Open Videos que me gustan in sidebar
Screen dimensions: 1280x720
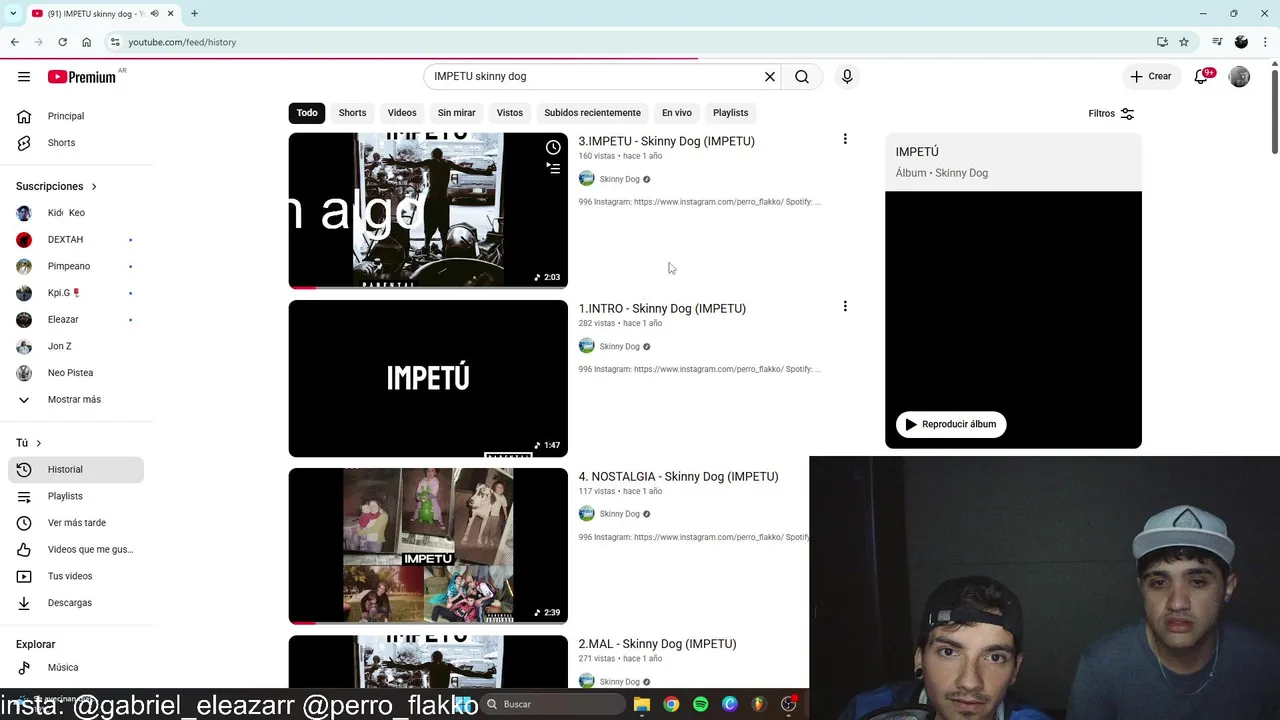76,550
